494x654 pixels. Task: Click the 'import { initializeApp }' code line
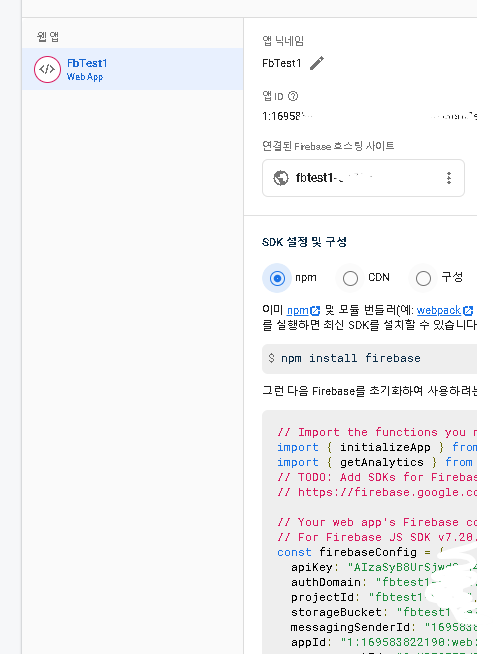[x=377, y=447]
